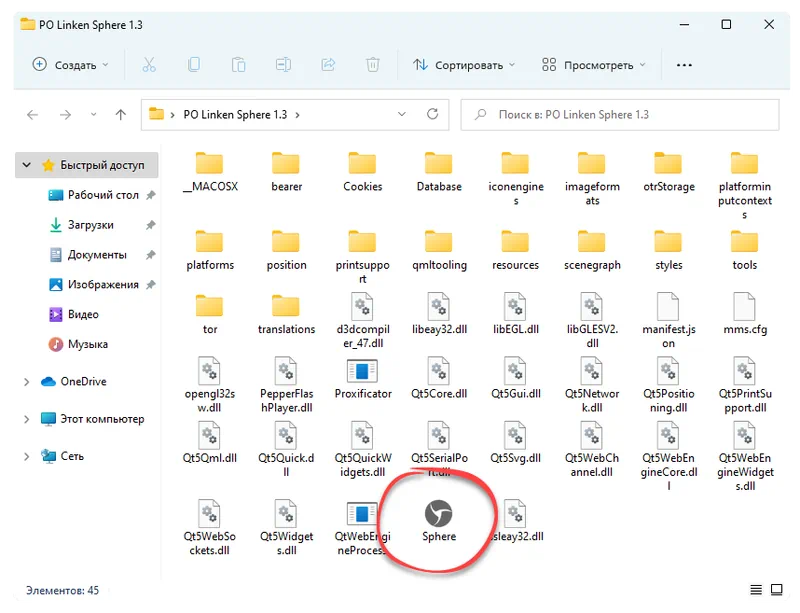Screen dimensions: 800x613
Task: Open the Создать dropdown menu
Action: (70, 65)
